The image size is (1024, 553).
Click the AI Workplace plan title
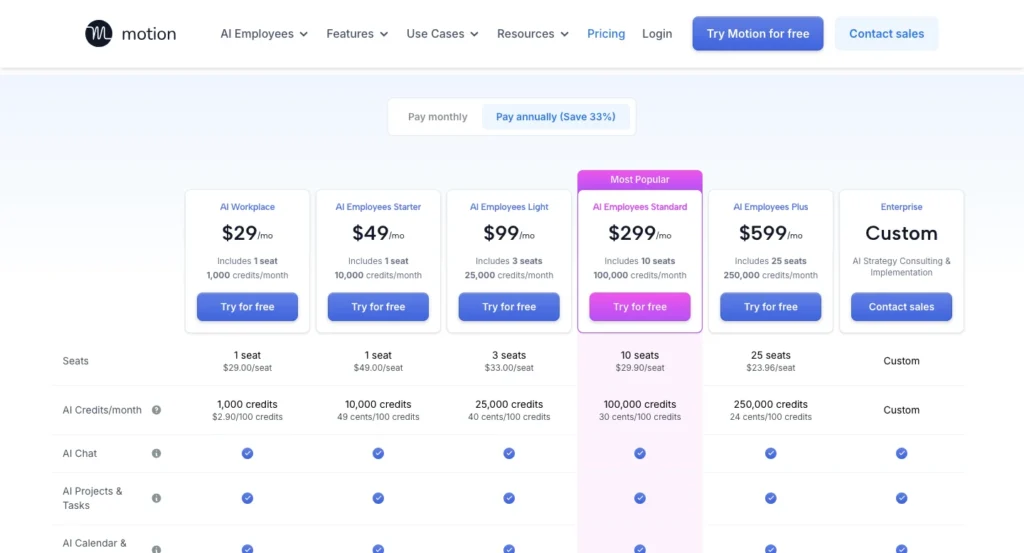coord(248,207)
